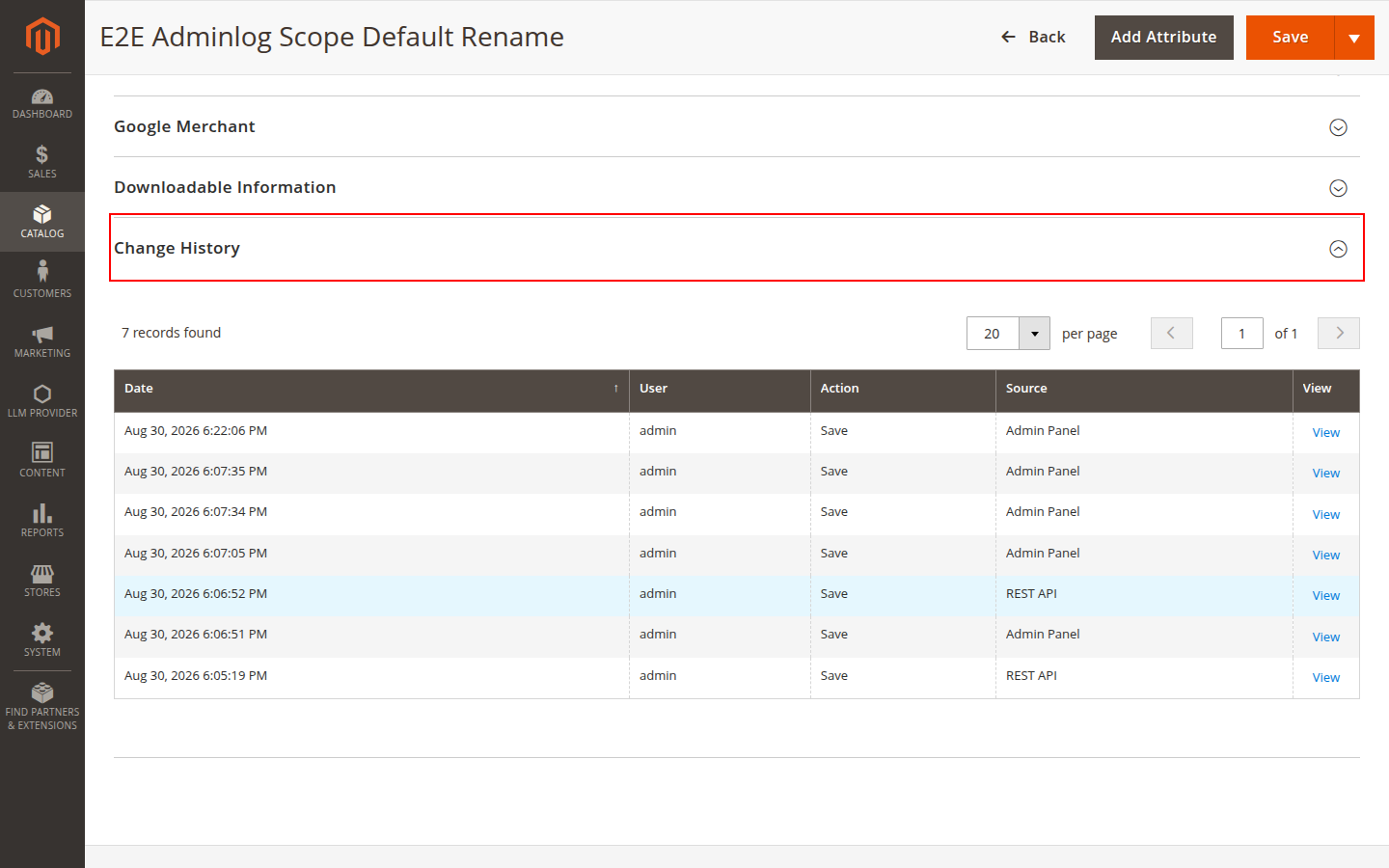Expand the Downloadable Information section
This screenshot has width=1389, height=868.
point(737,187)
